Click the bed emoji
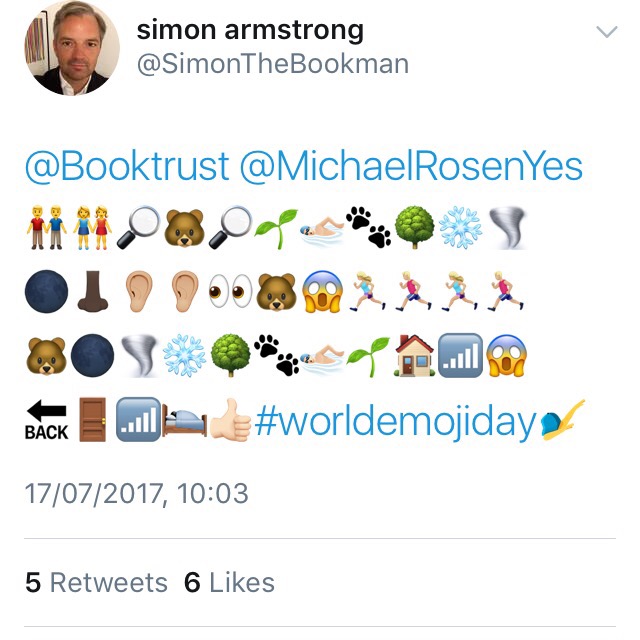The width and height of the screenshot is (640, 640). (x=184, y=421)
